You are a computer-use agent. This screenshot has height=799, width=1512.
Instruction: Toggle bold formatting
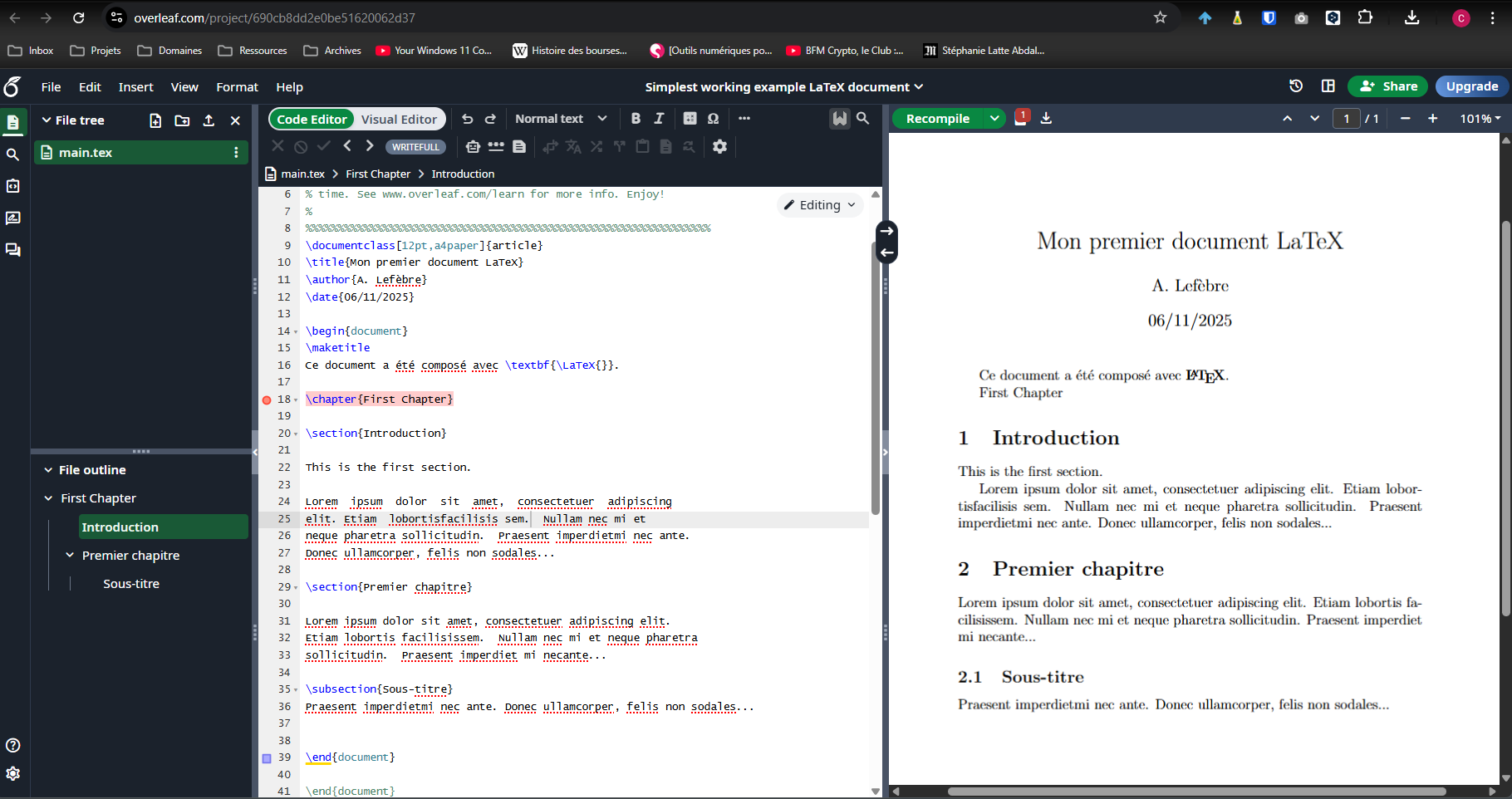(x=636, y=119)
